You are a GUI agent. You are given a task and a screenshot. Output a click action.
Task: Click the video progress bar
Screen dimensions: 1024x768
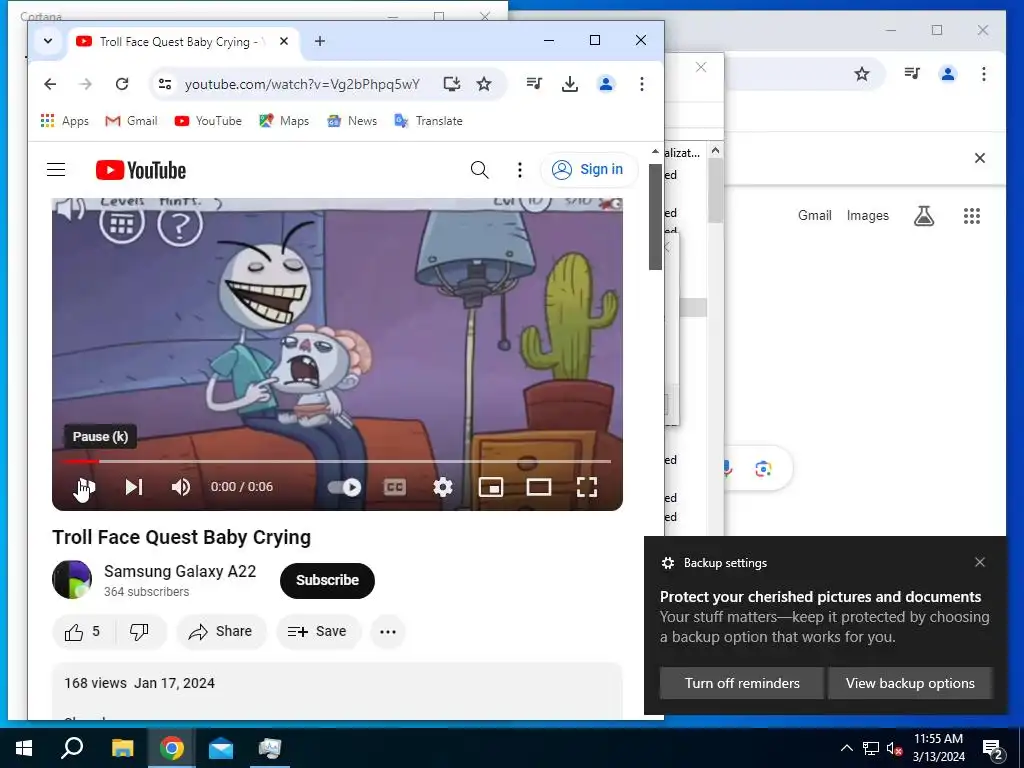(336, 461)
